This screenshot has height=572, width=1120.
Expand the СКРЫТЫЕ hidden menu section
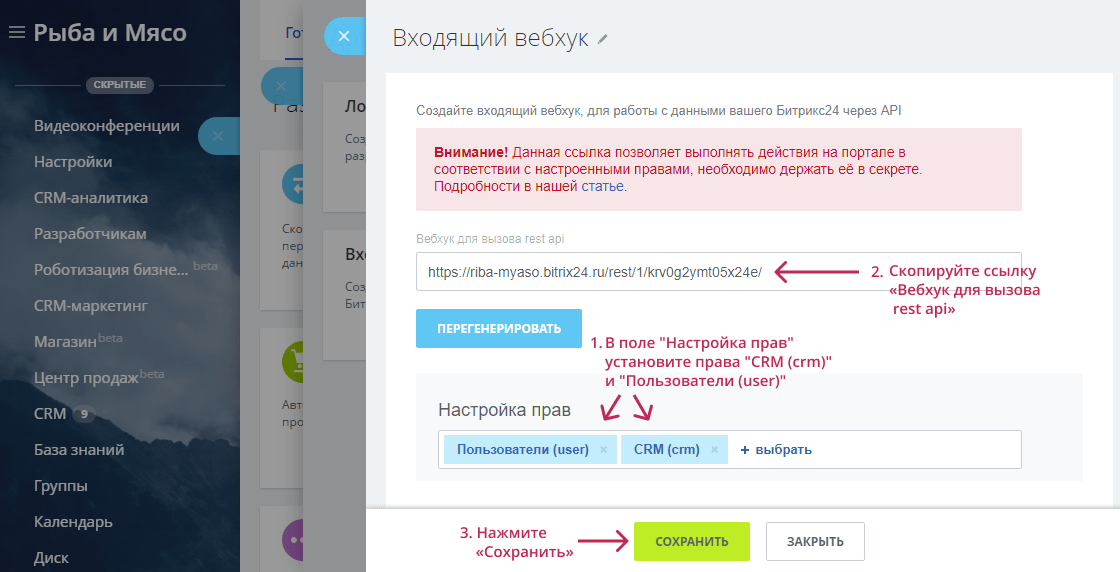pos(120,85)
